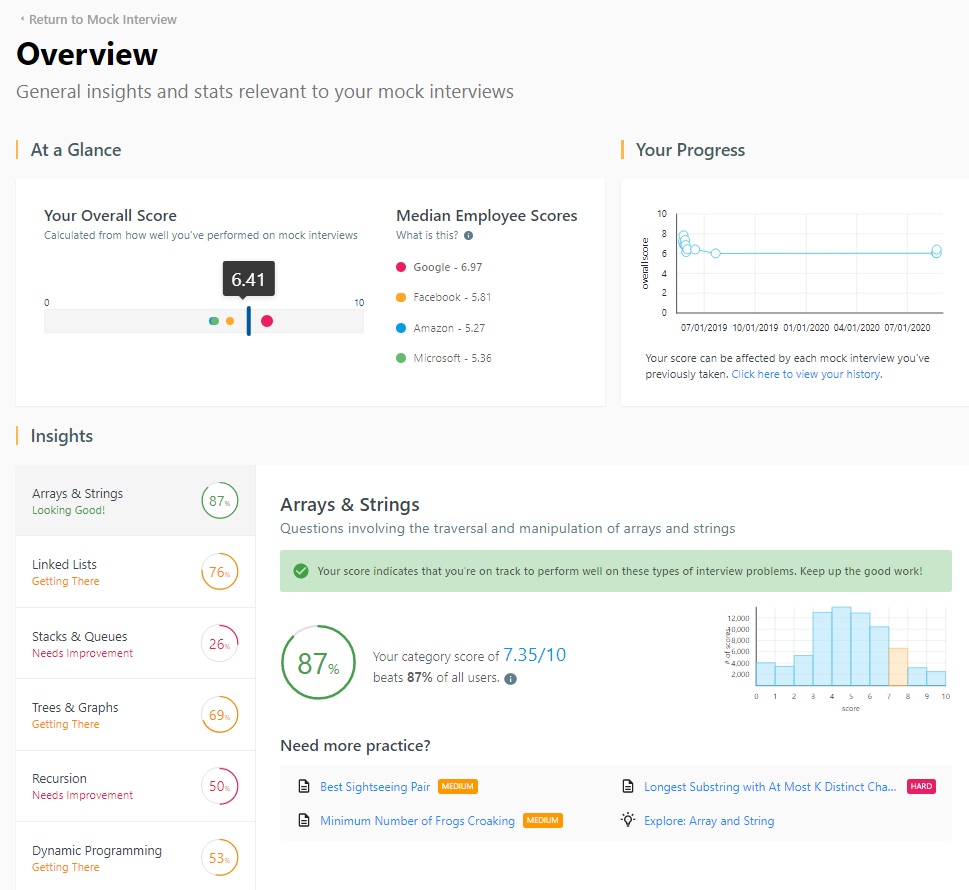Click the 76% circle badge for Linked Lists

219,572
